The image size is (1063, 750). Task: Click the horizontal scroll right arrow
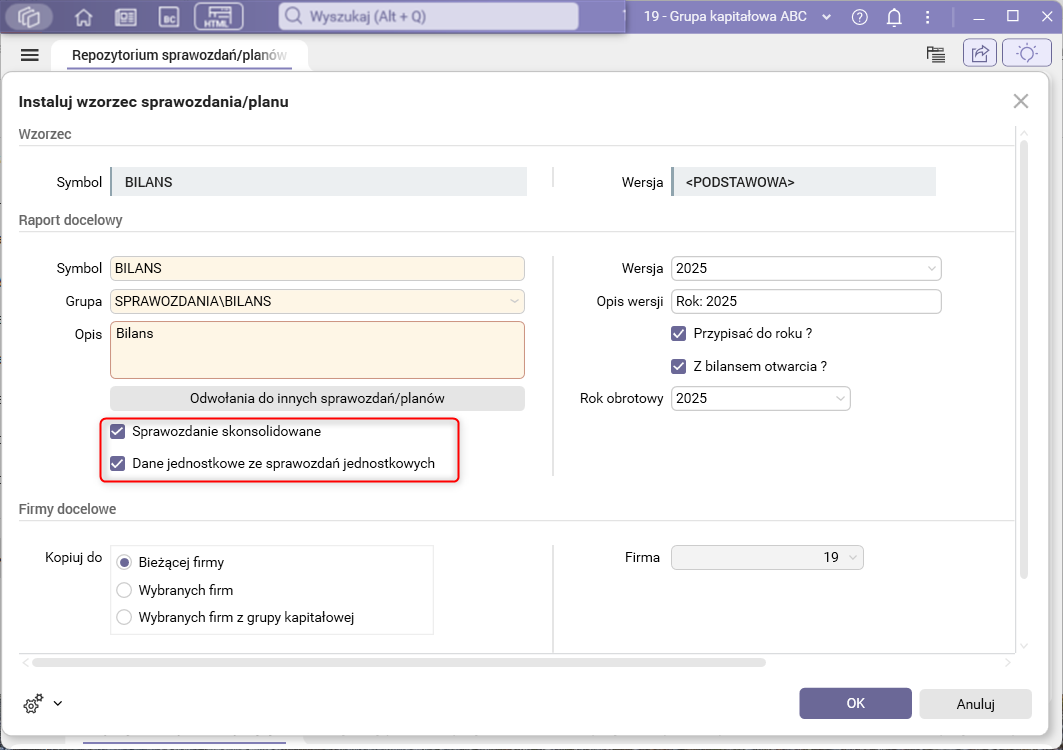tap(1008, 663)
